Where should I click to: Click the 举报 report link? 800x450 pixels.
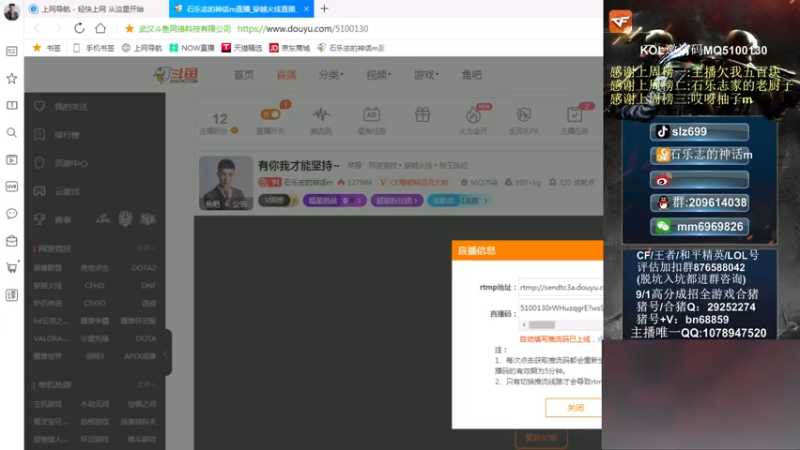354,165
